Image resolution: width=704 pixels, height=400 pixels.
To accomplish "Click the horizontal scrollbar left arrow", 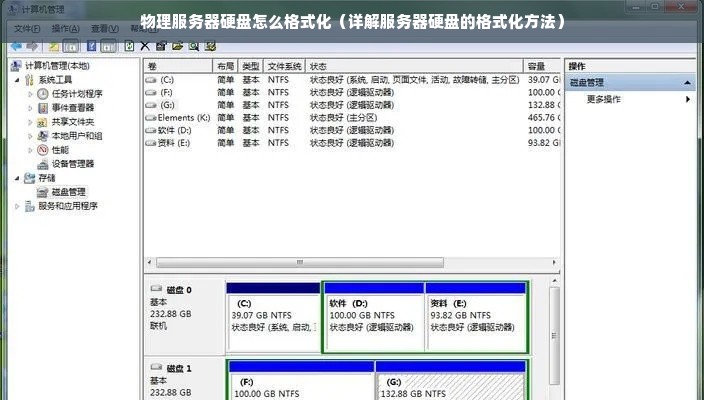I will point(150,263).
